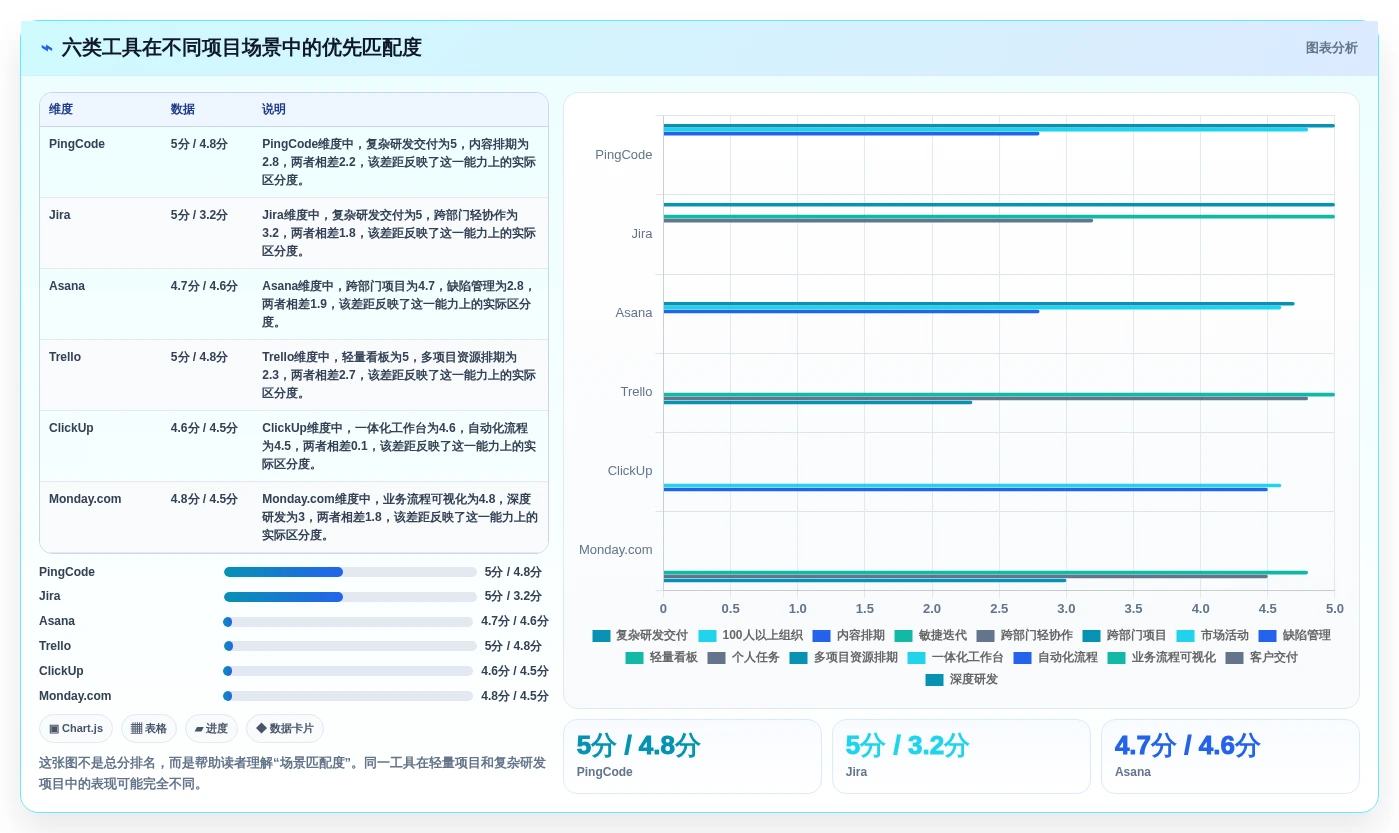Click the 图表分析 label in header
Screen dimensions: 1399x833
[x=1331, y=48]
